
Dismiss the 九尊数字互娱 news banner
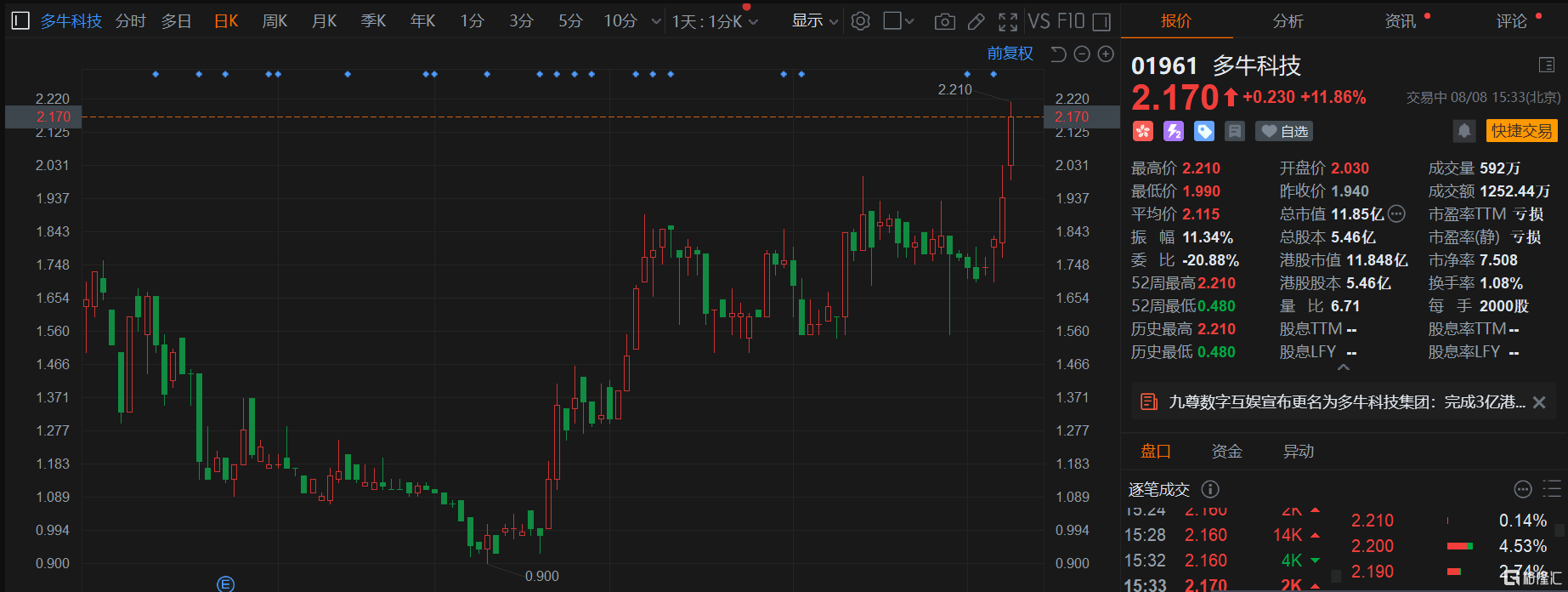[x=1539, y=402]
